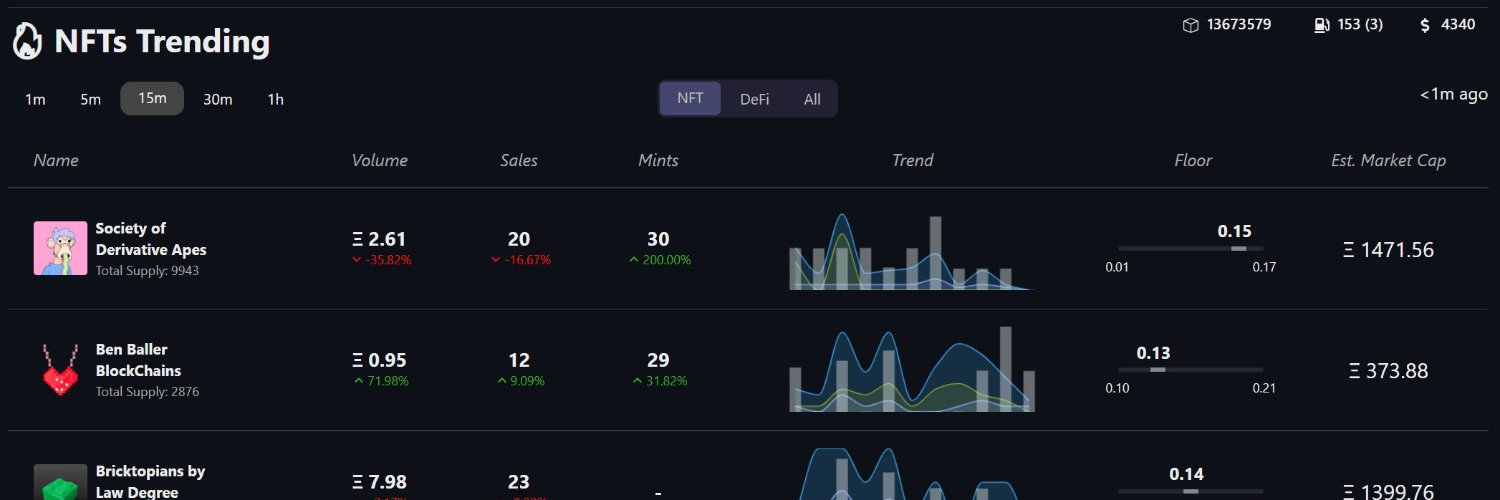Click the dollar sign icon near 4340
This screenshot has width=1500, height=500.
(1425, 25)
